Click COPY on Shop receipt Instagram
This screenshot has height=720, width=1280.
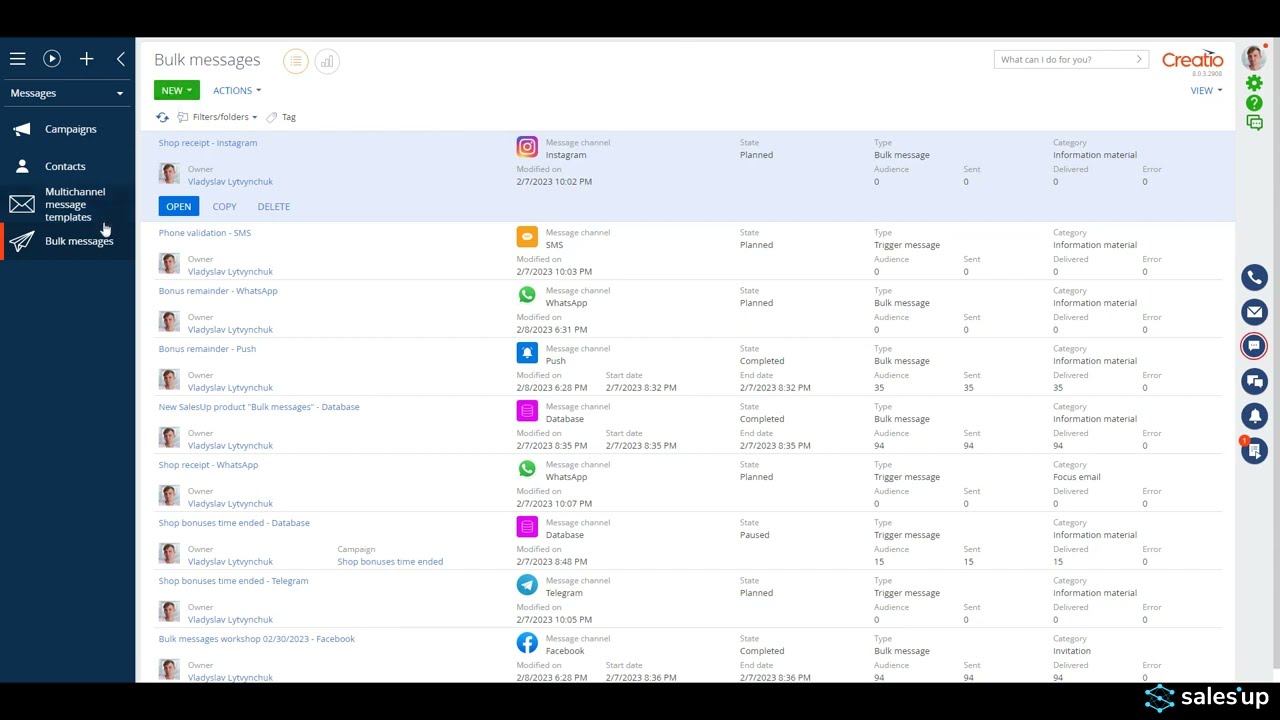click(224, 207)
